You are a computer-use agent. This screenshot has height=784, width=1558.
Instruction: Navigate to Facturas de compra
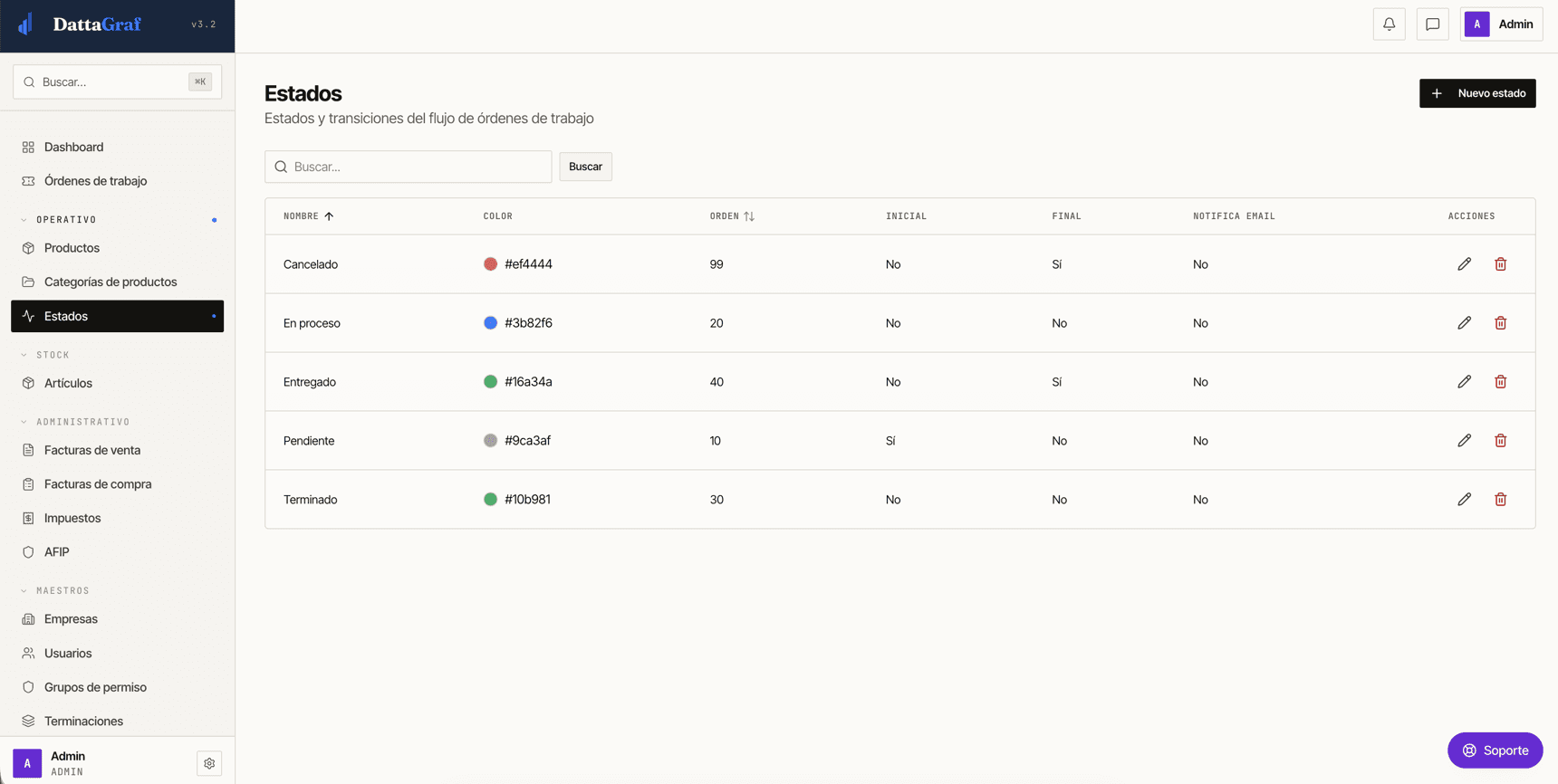click(x=117, y=484)
